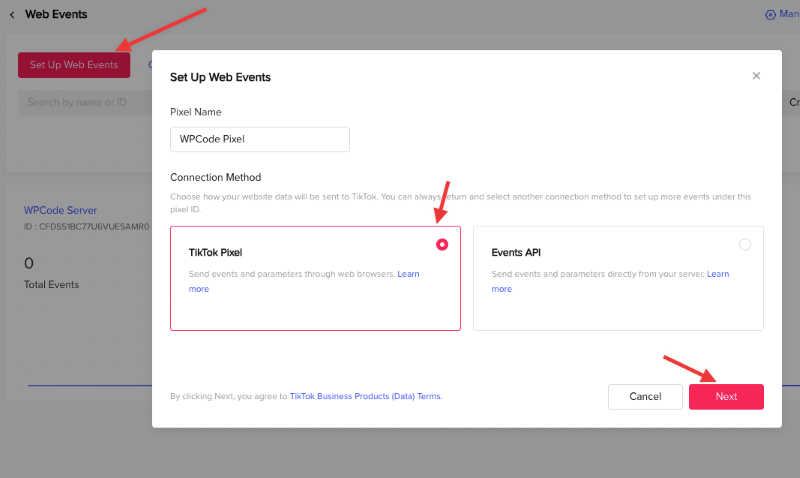Click the Web Events page title

[x=56, y=14]
